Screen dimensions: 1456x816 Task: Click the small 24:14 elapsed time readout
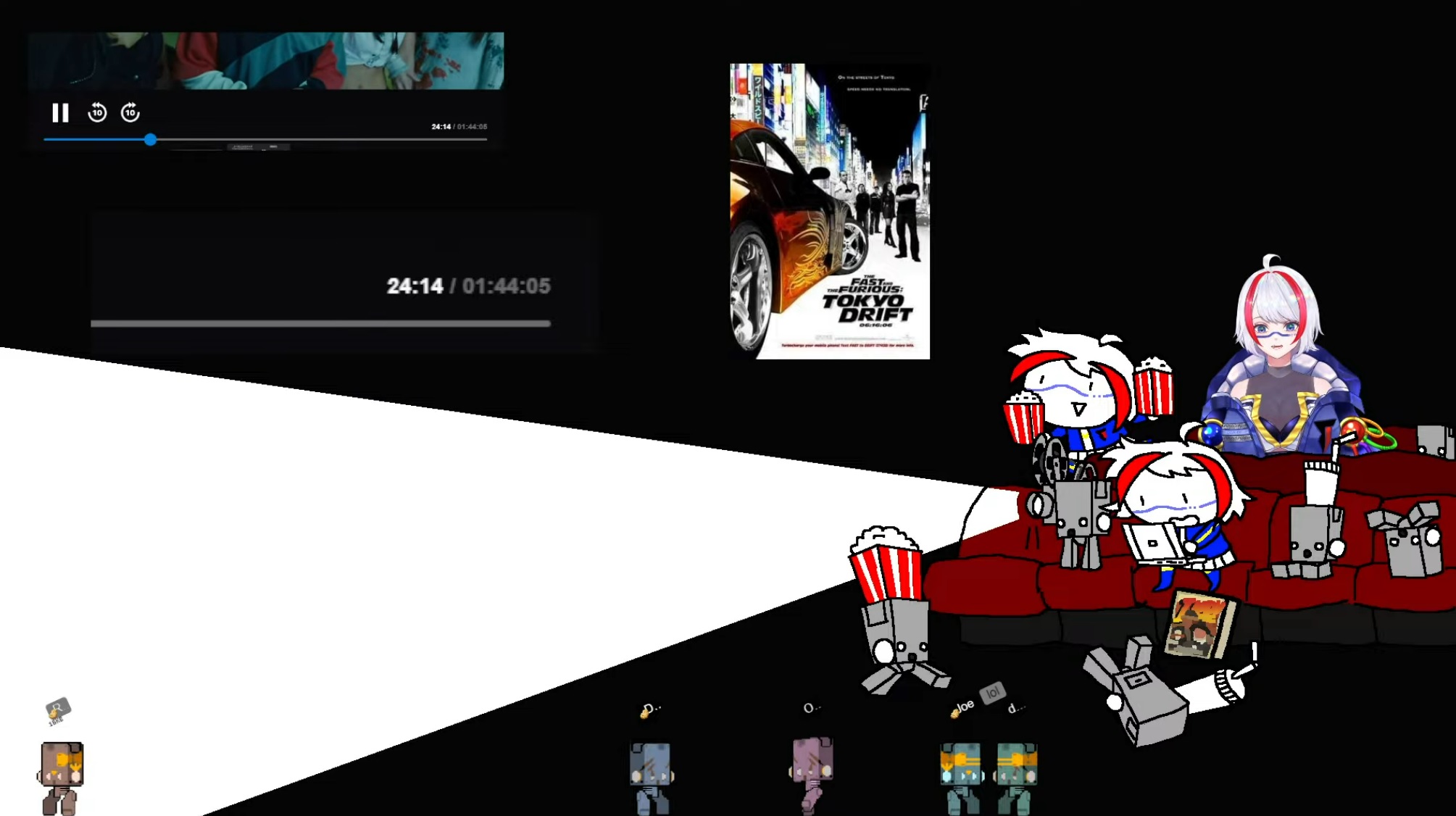(441, 127)
